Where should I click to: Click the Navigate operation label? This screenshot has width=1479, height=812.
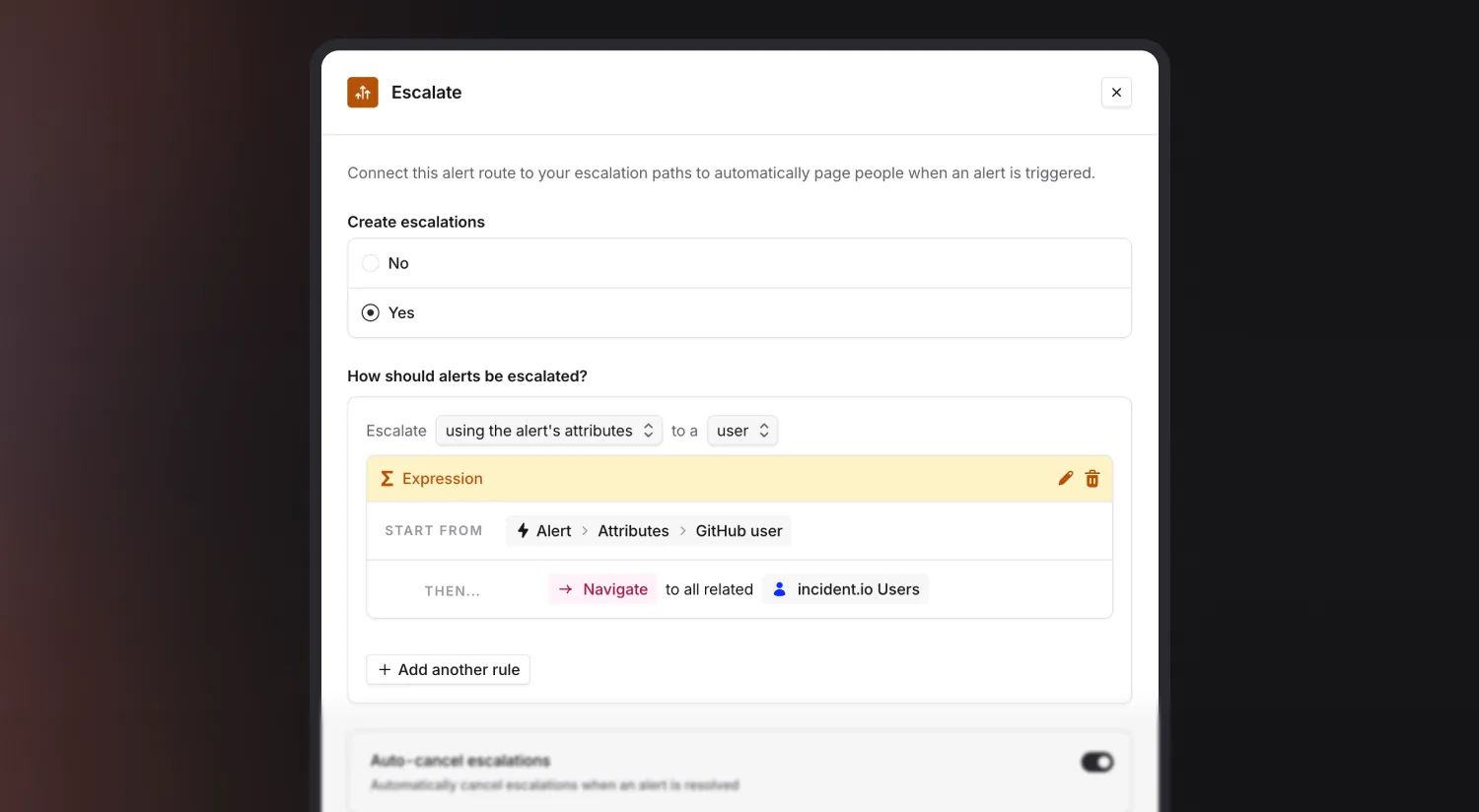pyautogui.click(x=615, y=589)
